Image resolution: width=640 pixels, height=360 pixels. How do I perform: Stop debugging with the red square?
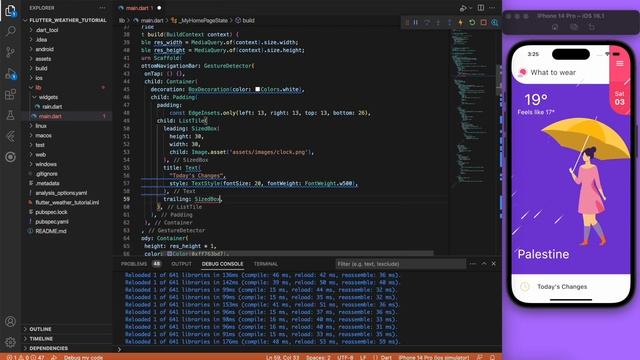[483, 22]
